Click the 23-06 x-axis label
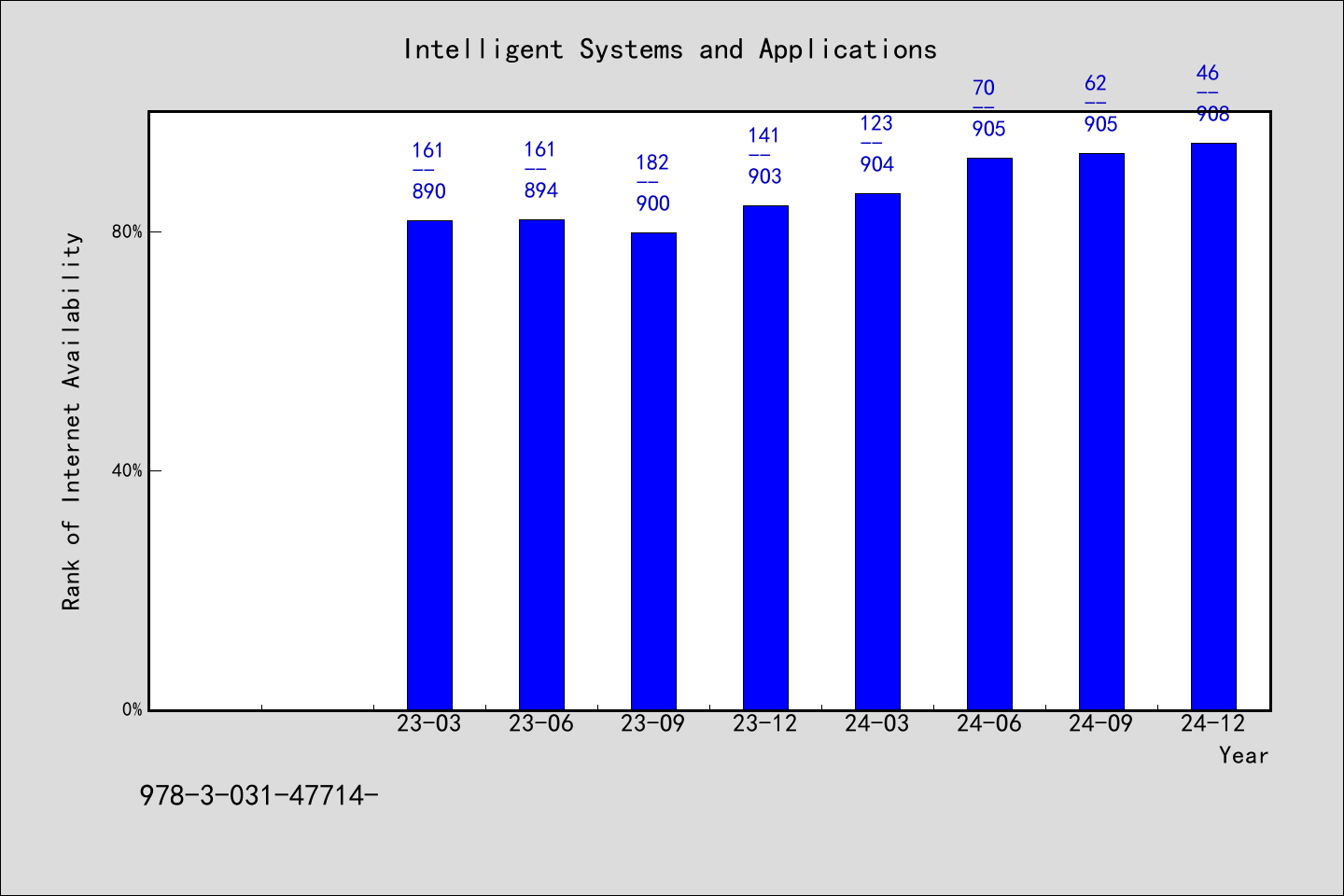 (541, 723)
